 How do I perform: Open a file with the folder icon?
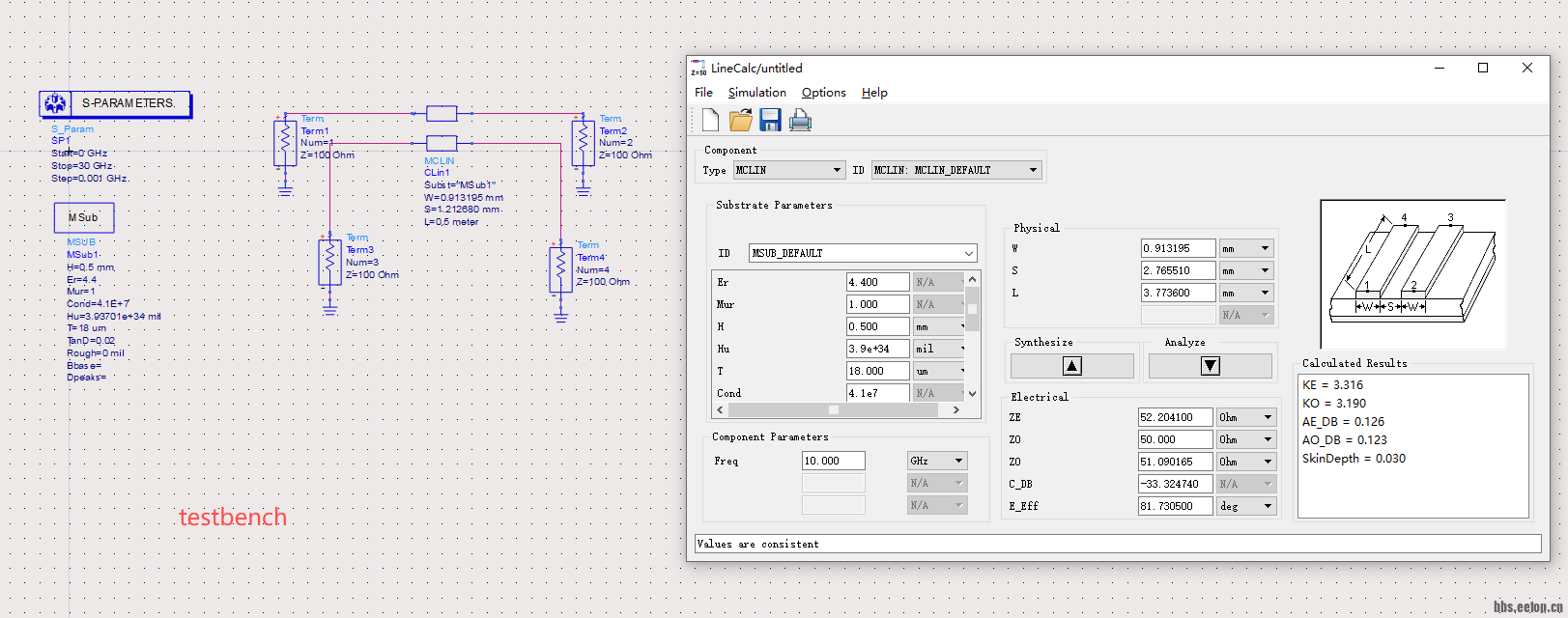point(741,120)
